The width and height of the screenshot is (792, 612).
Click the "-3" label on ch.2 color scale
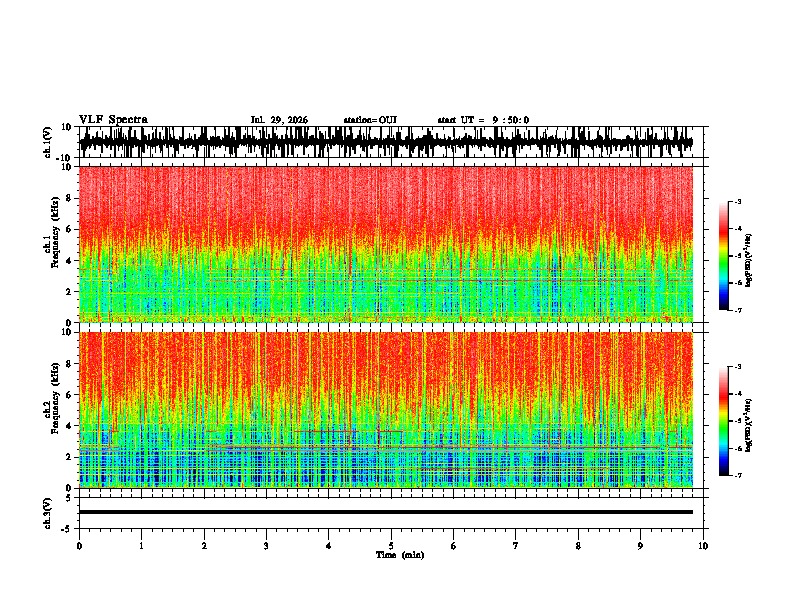click(x=737, y=367)
